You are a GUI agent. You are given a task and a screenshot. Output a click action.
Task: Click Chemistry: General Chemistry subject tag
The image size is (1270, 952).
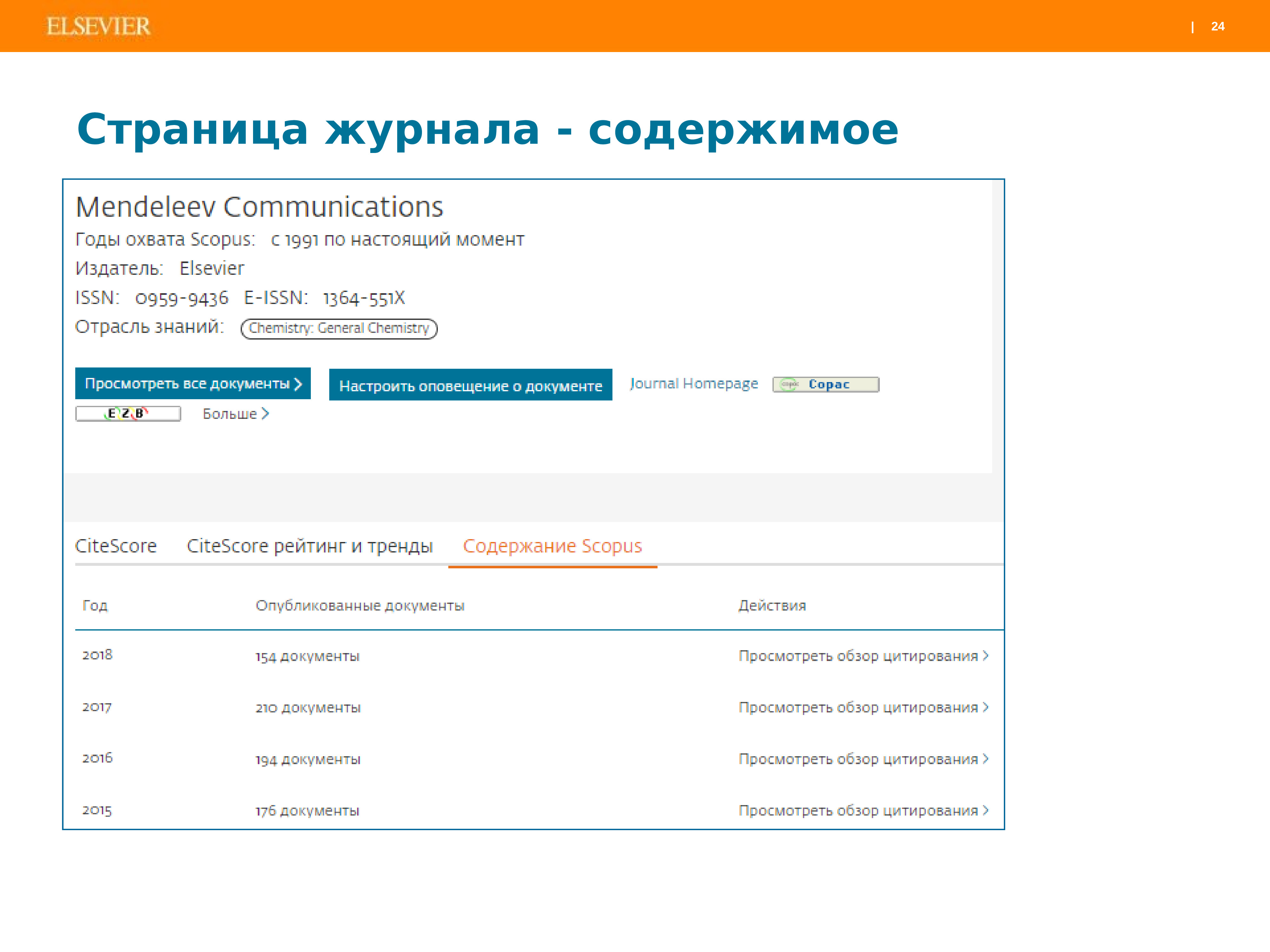(339, 328)
